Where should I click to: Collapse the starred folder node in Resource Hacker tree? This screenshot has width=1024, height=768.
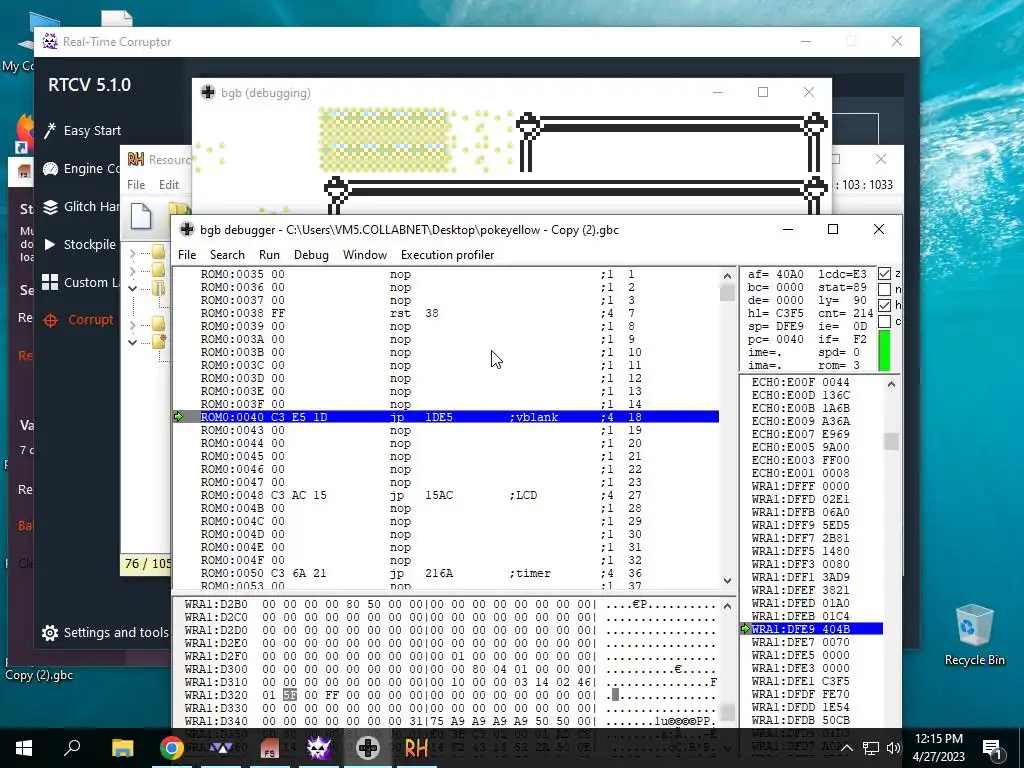(133, 342)
